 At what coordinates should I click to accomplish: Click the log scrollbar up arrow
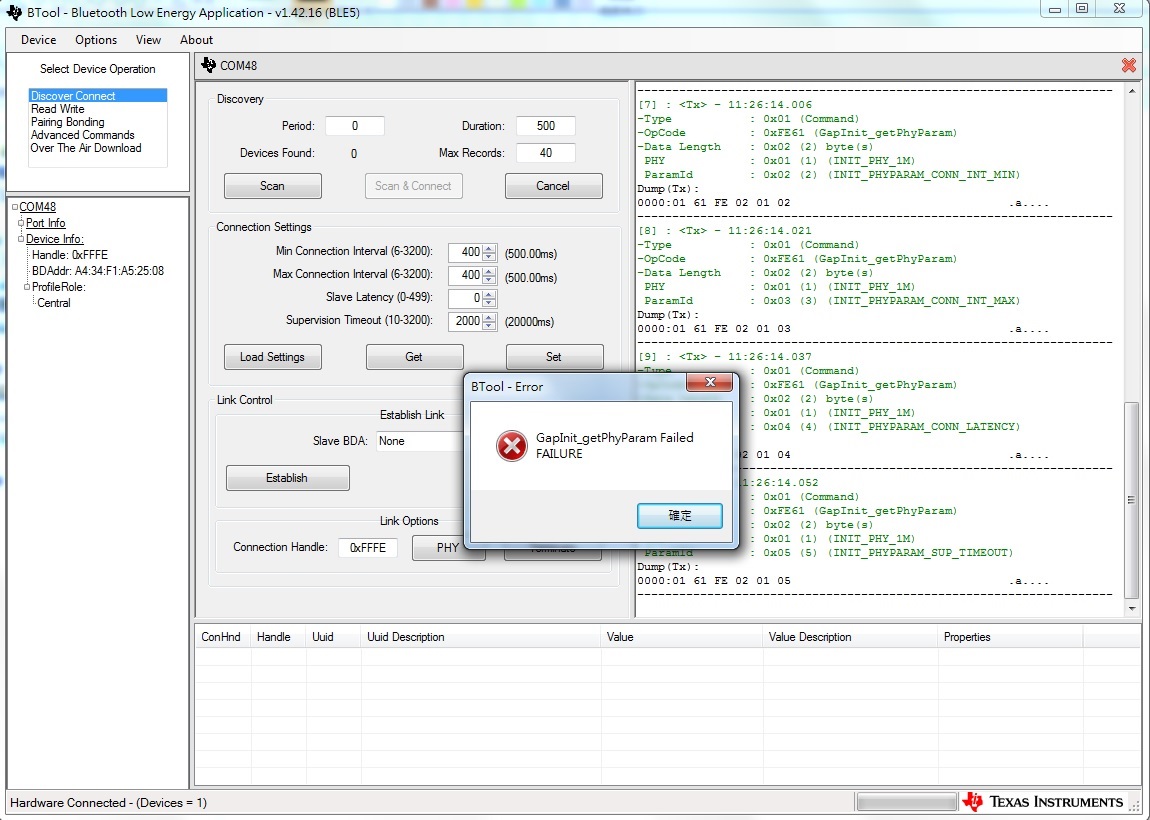(x=1132, y=92)
